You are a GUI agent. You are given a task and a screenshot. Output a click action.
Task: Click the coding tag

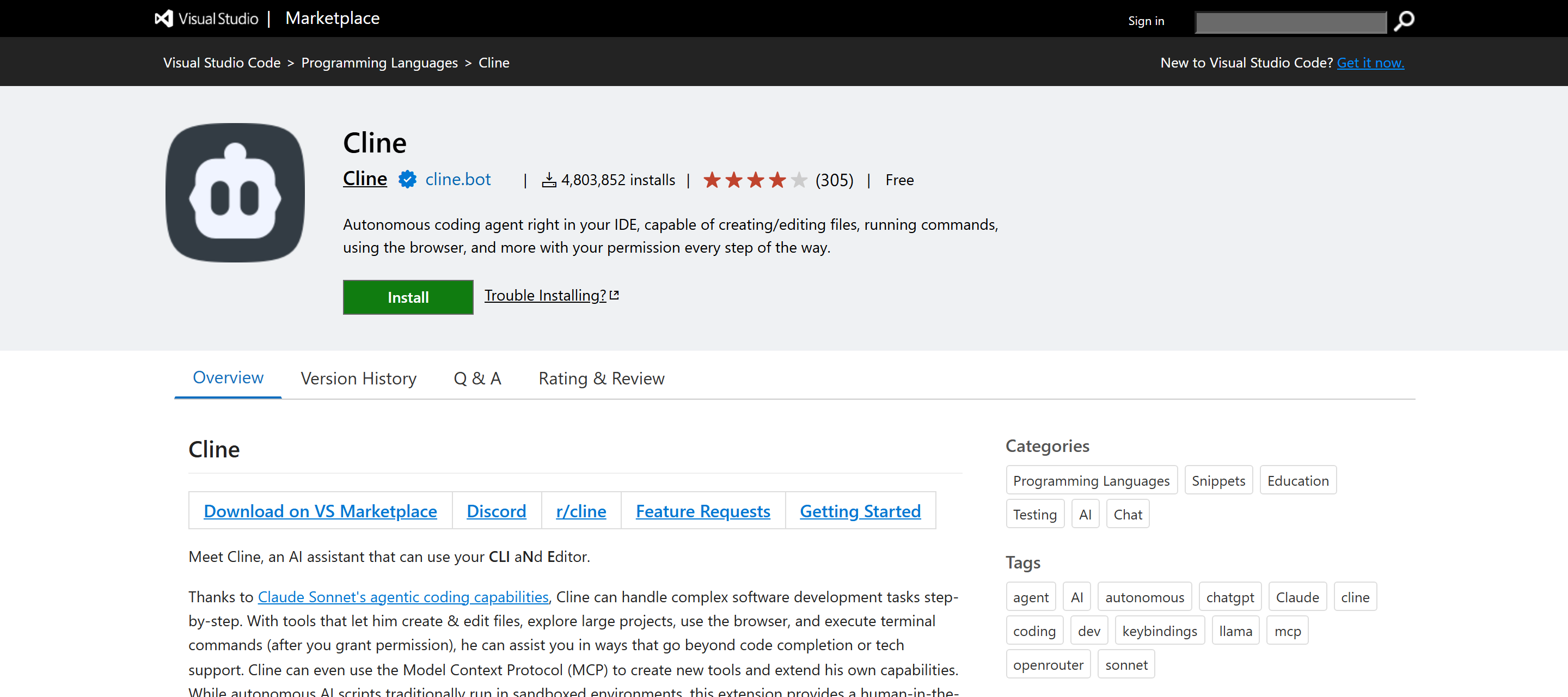pos(1034,631)
